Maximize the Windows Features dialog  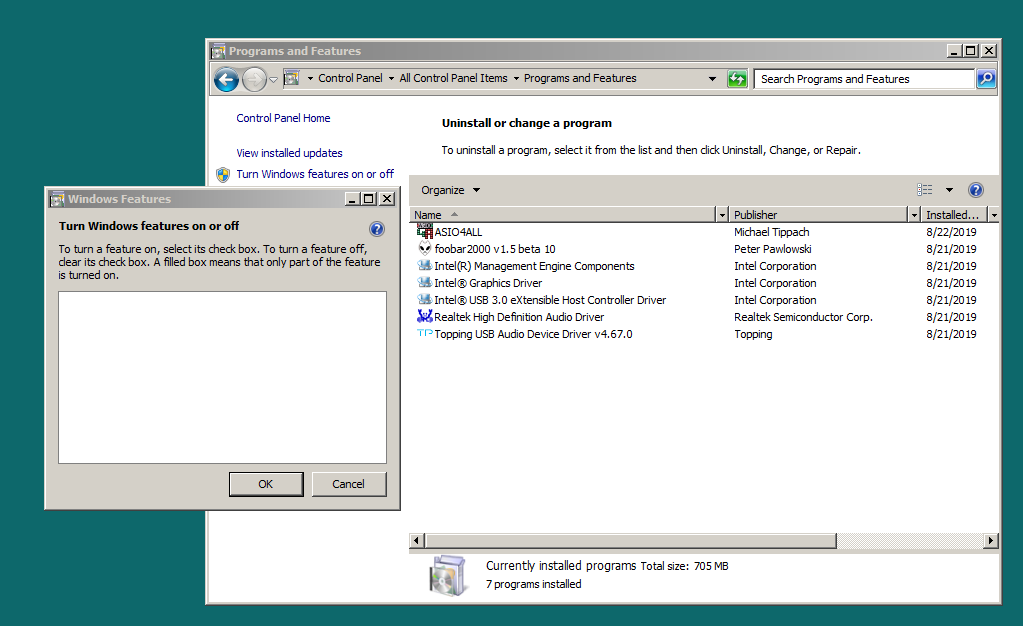[x=369, y=199]
